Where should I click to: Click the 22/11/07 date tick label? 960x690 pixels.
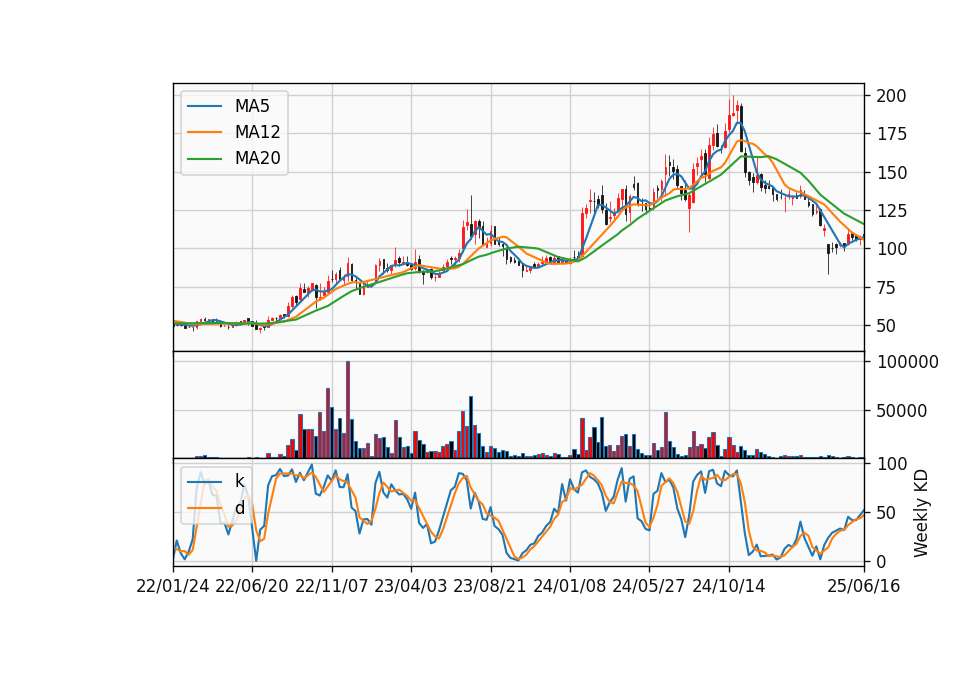332,587
